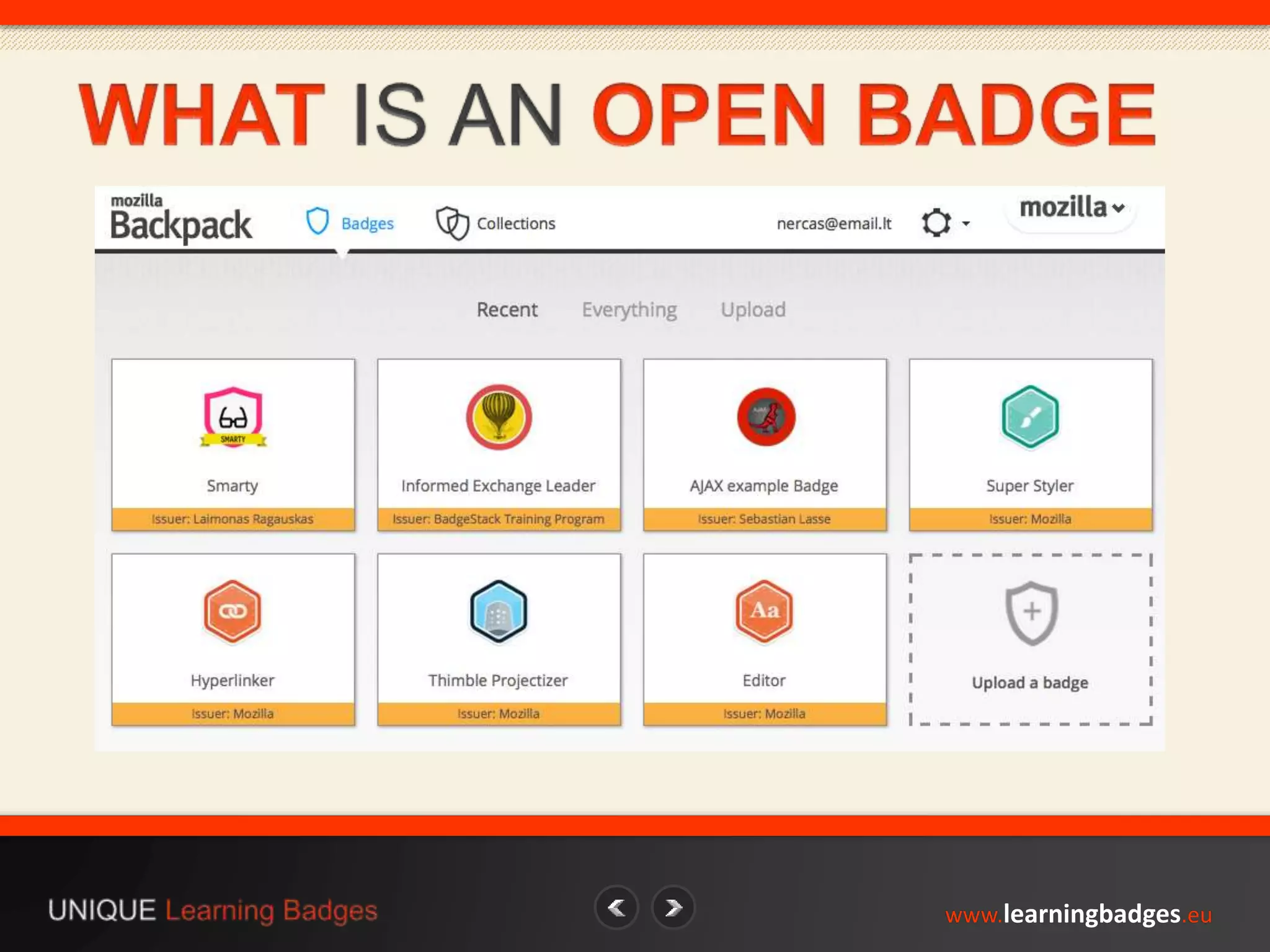Switch to the Collections tab
Viewport: 1270px width, 952px height.
tap(495, 223)
